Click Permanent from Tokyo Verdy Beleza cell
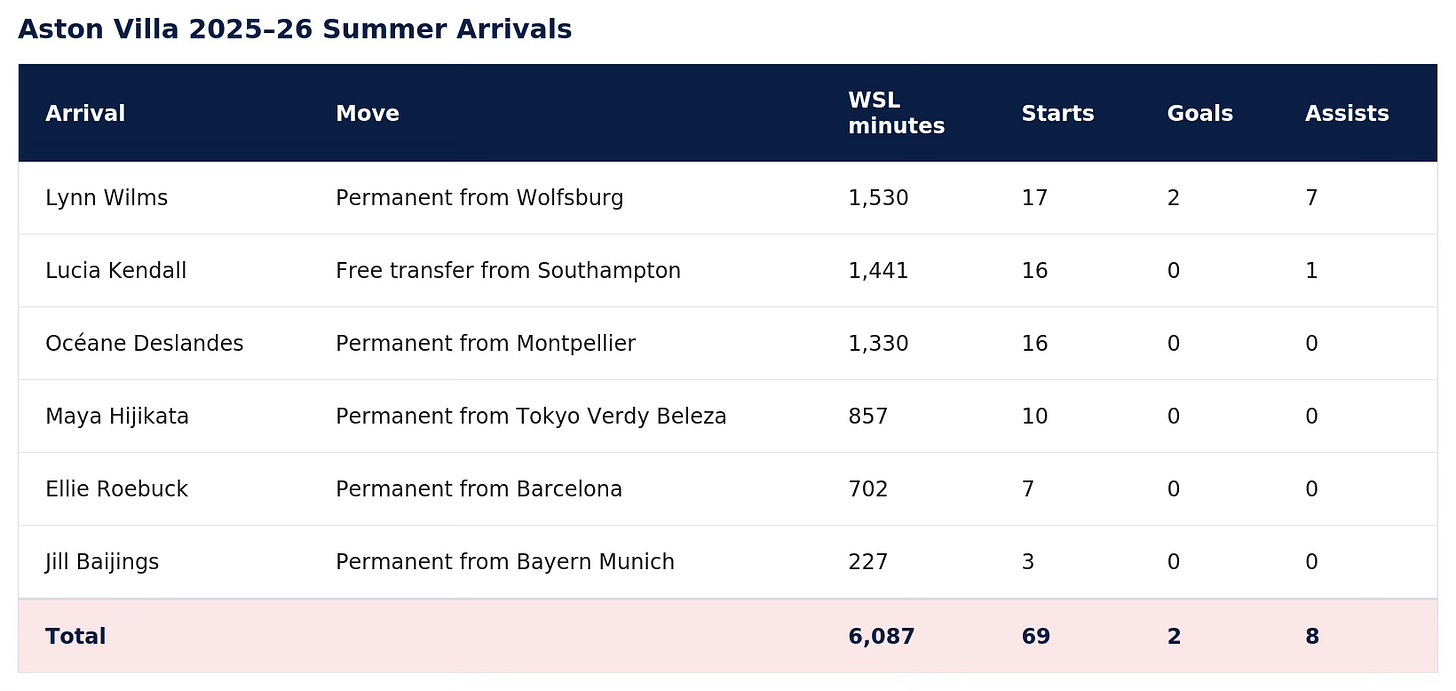Viewport: 1456px width, 691px height. pos(531,417)
